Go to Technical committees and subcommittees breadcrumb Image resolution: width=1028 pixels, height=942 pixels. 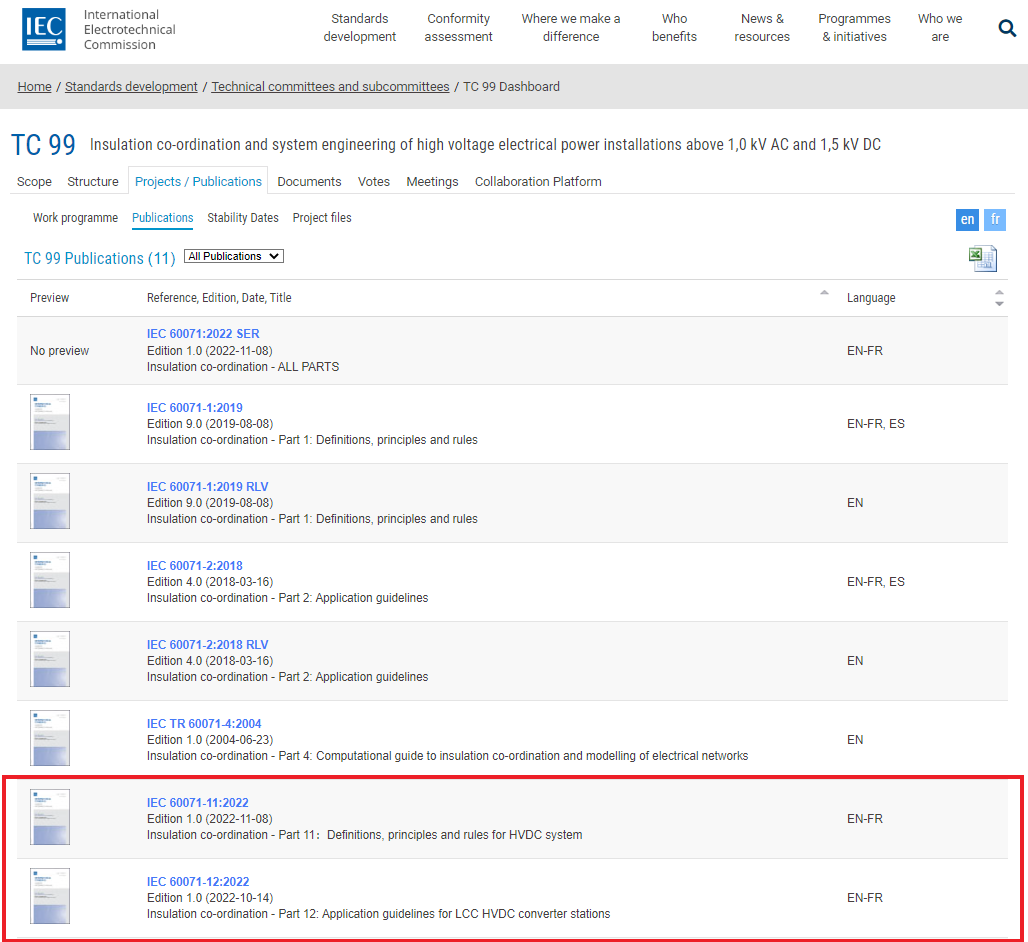(330, 87)
